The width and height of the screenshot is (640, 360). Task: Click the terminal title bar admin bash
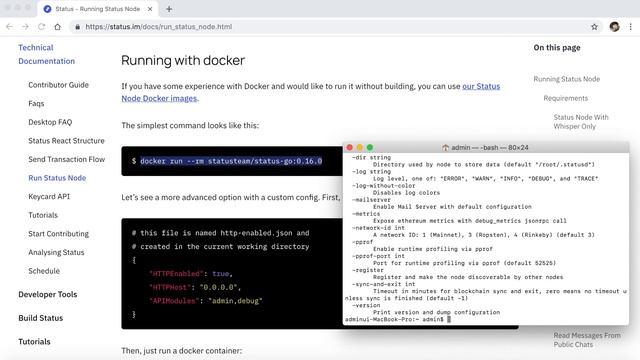[x=486, y=147]
